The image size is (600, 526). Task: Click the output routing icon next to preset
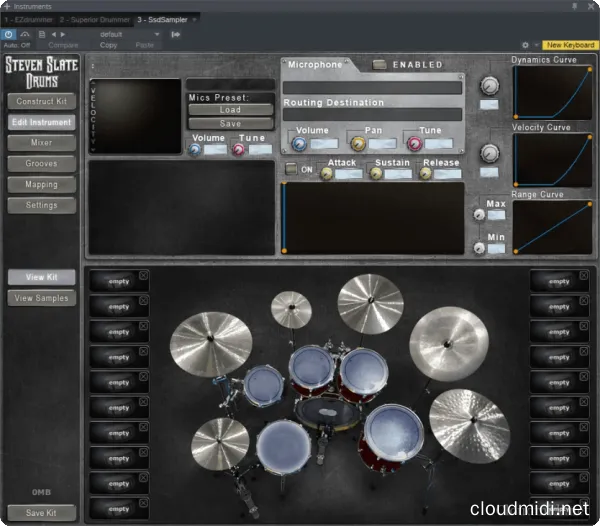click(176, 34)
